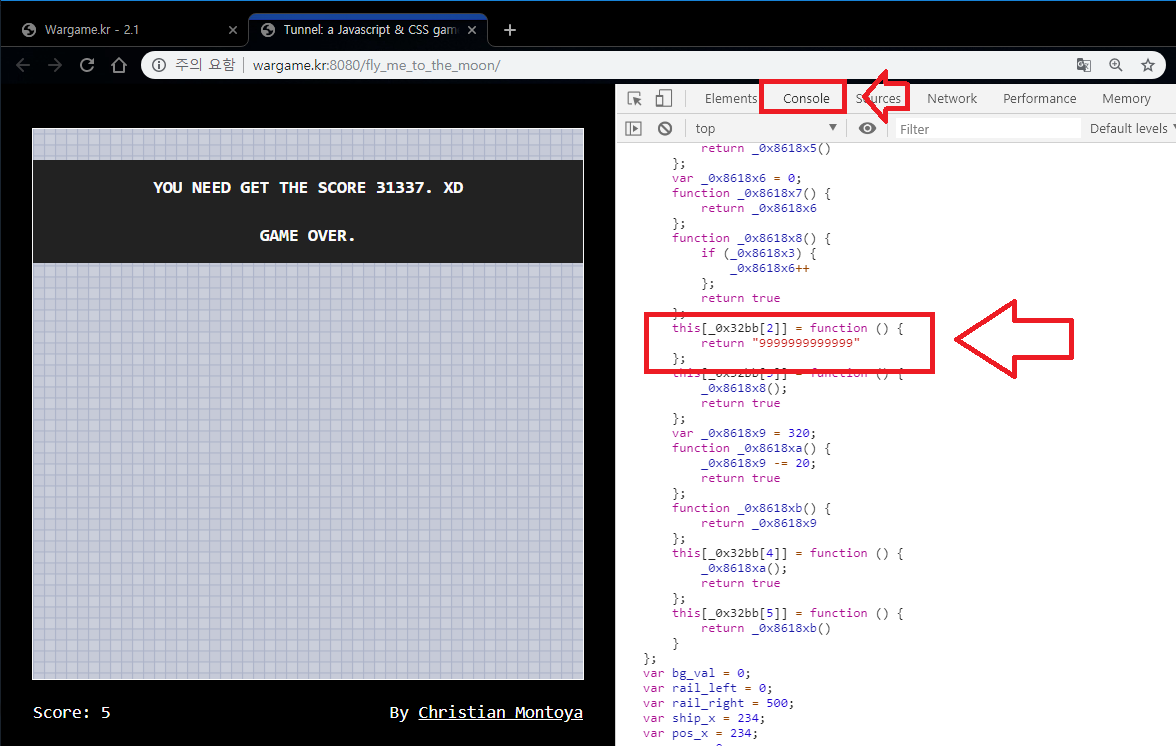Click the var _0x8618x6 = 0; line
This screenshot has height=746, width=1176.
pyautogui.click(x=736, y=178)
